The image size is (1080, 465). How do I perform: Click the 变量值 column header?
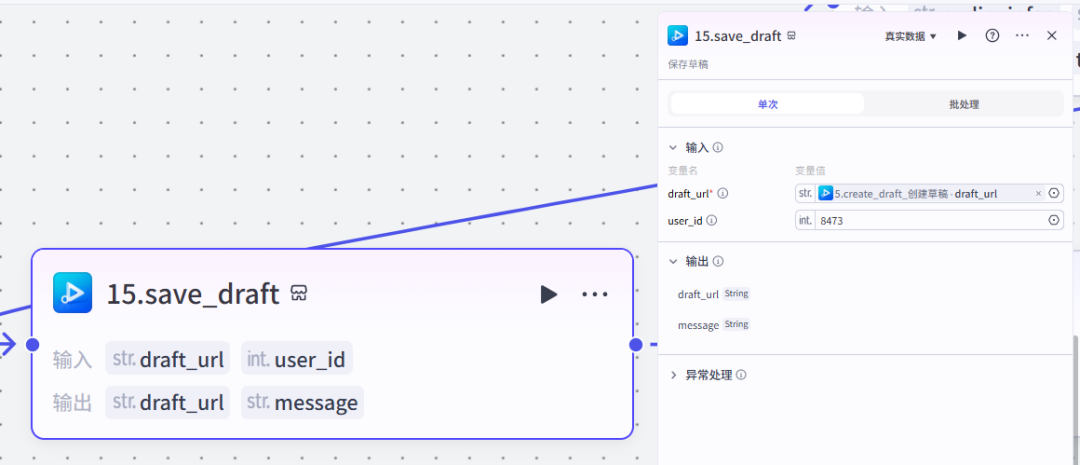[x=811, y=170]
